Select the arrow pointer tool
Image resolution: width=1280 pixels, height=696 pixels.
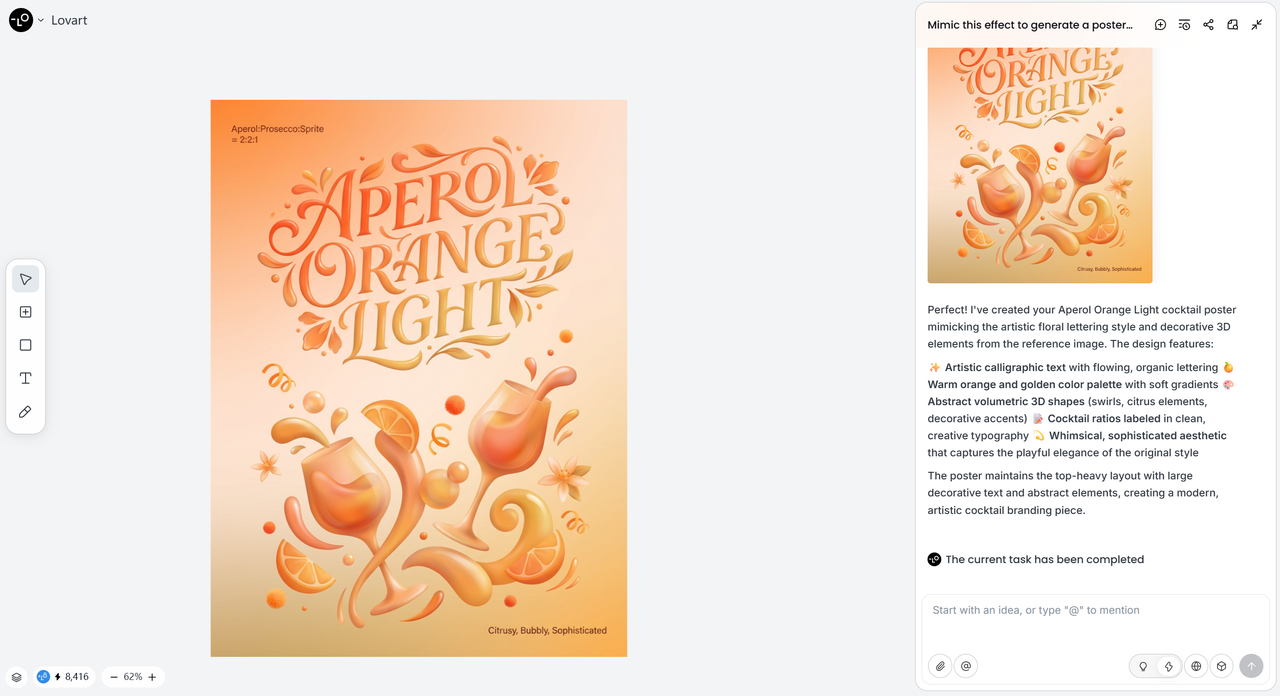coord(26,279)
